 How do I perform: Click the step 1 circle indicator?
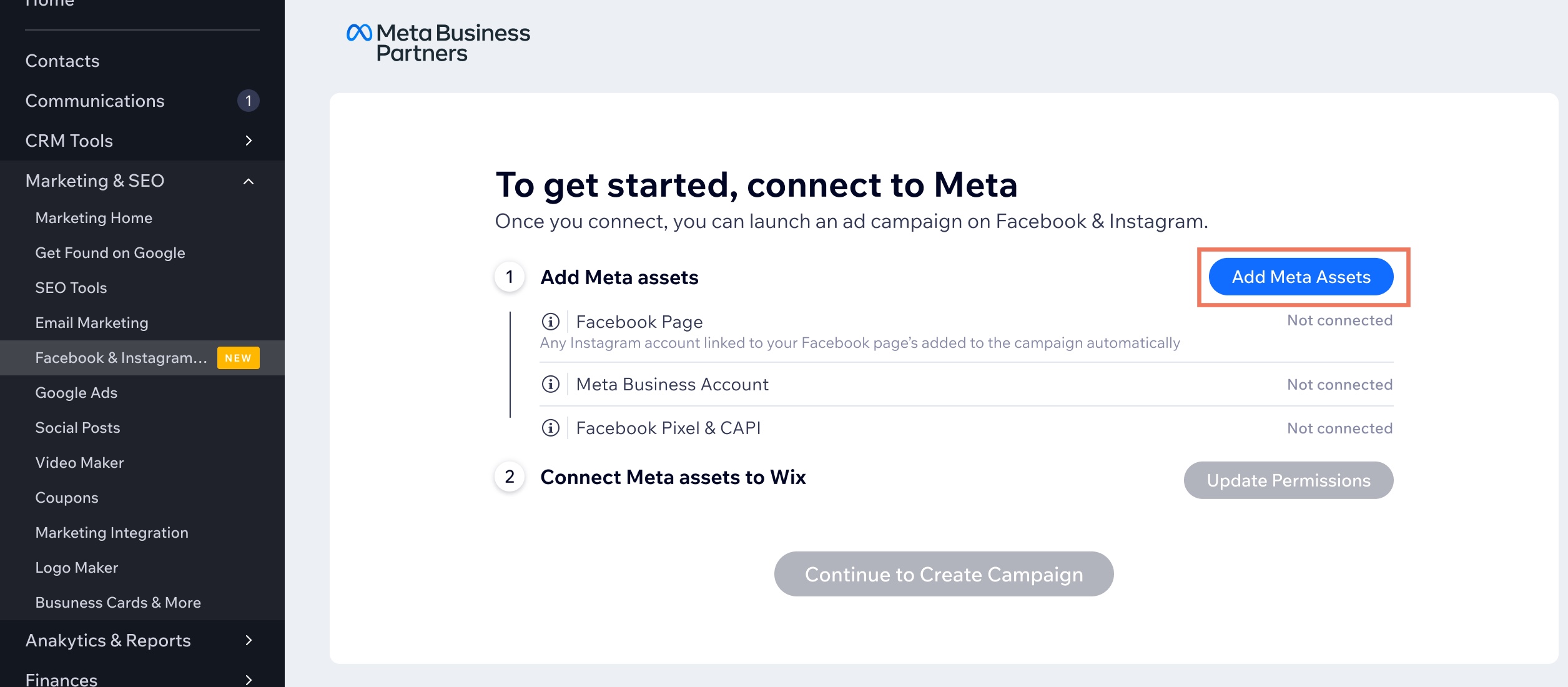(509, 276)
